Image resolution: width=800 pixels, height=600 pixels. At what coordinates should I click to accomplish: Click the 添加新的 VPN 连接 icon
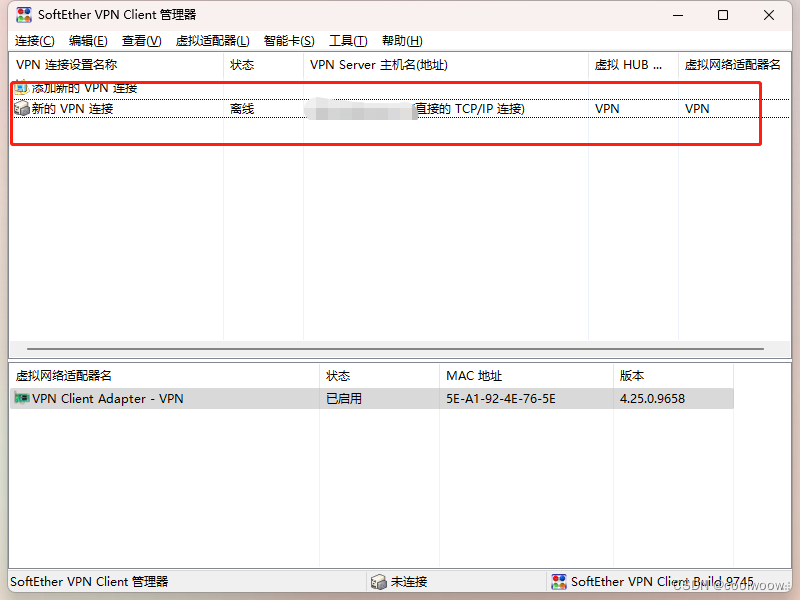[x=21, y=87]
